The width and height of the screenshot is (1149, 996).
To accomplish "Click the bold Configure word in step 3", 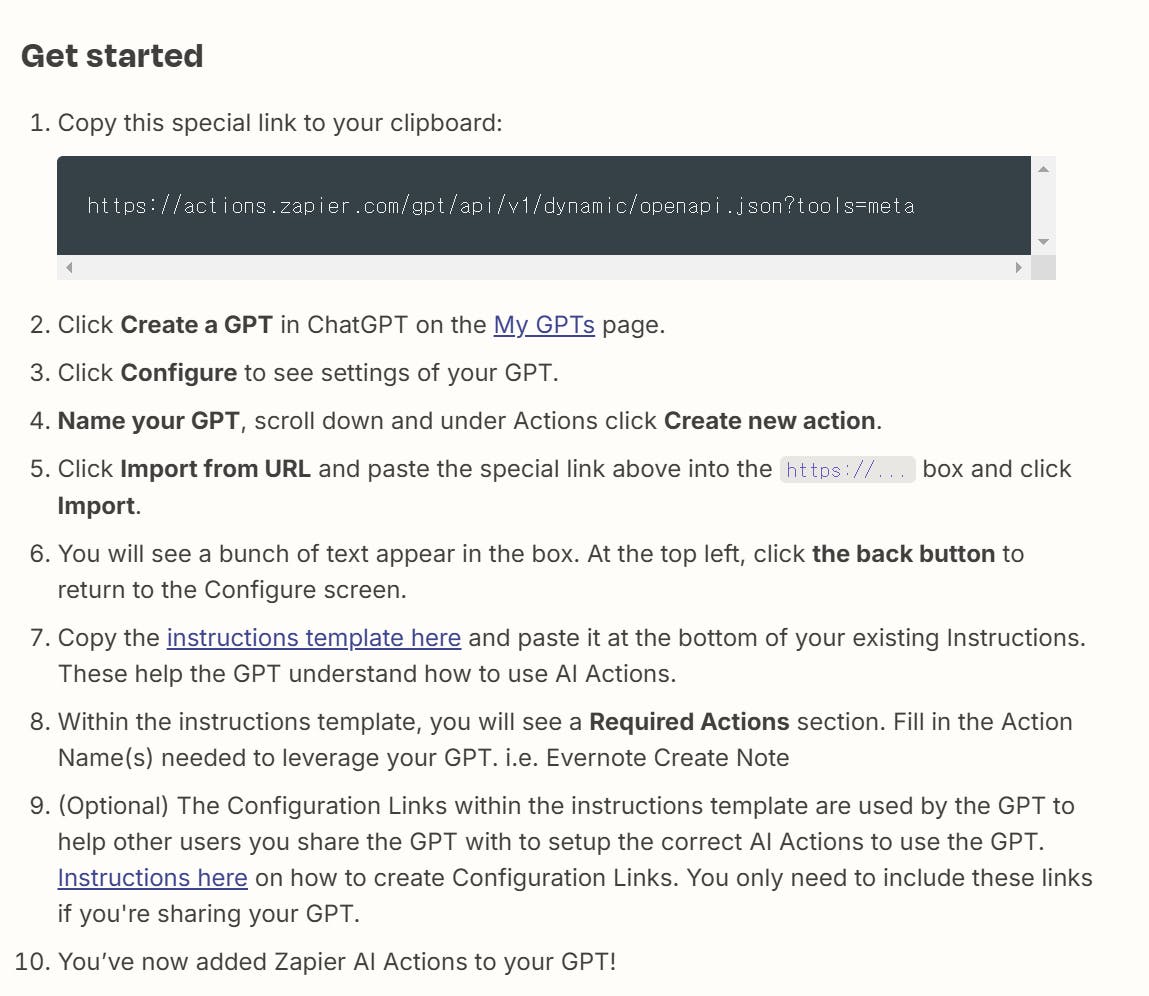I will coord(178,373).
